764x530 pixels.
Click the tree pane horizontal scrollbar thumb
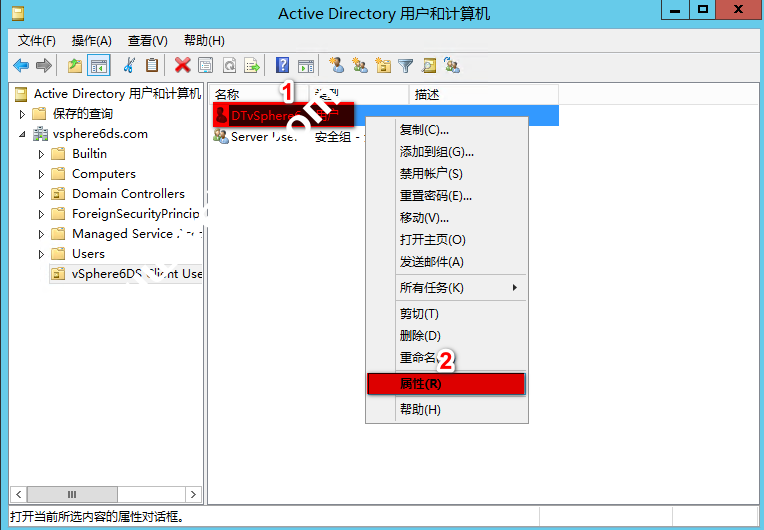point(72,494)
